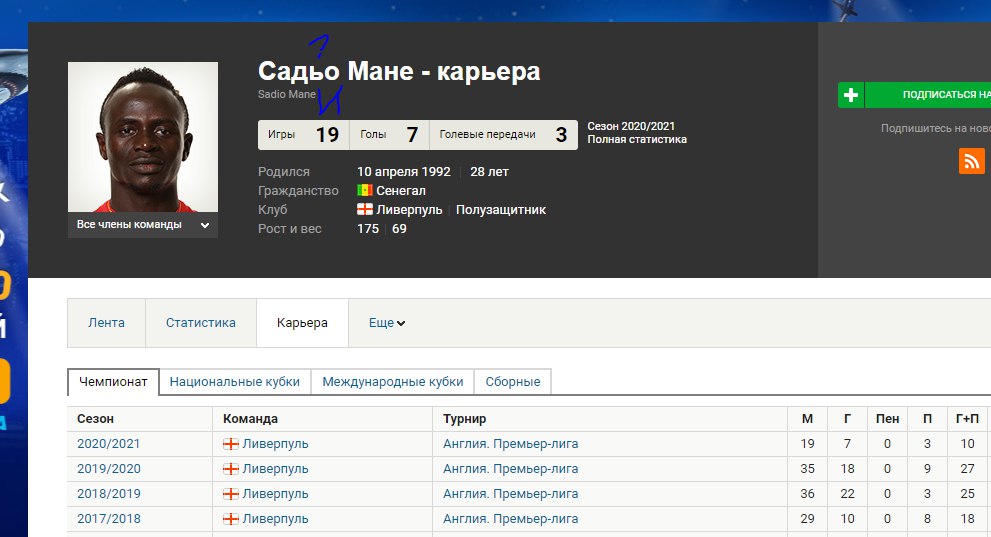Screen dimensions: 991x537
Task: Open Англия. Премьер-лига link in 2020/2021 row
Action: coord(511,444)
